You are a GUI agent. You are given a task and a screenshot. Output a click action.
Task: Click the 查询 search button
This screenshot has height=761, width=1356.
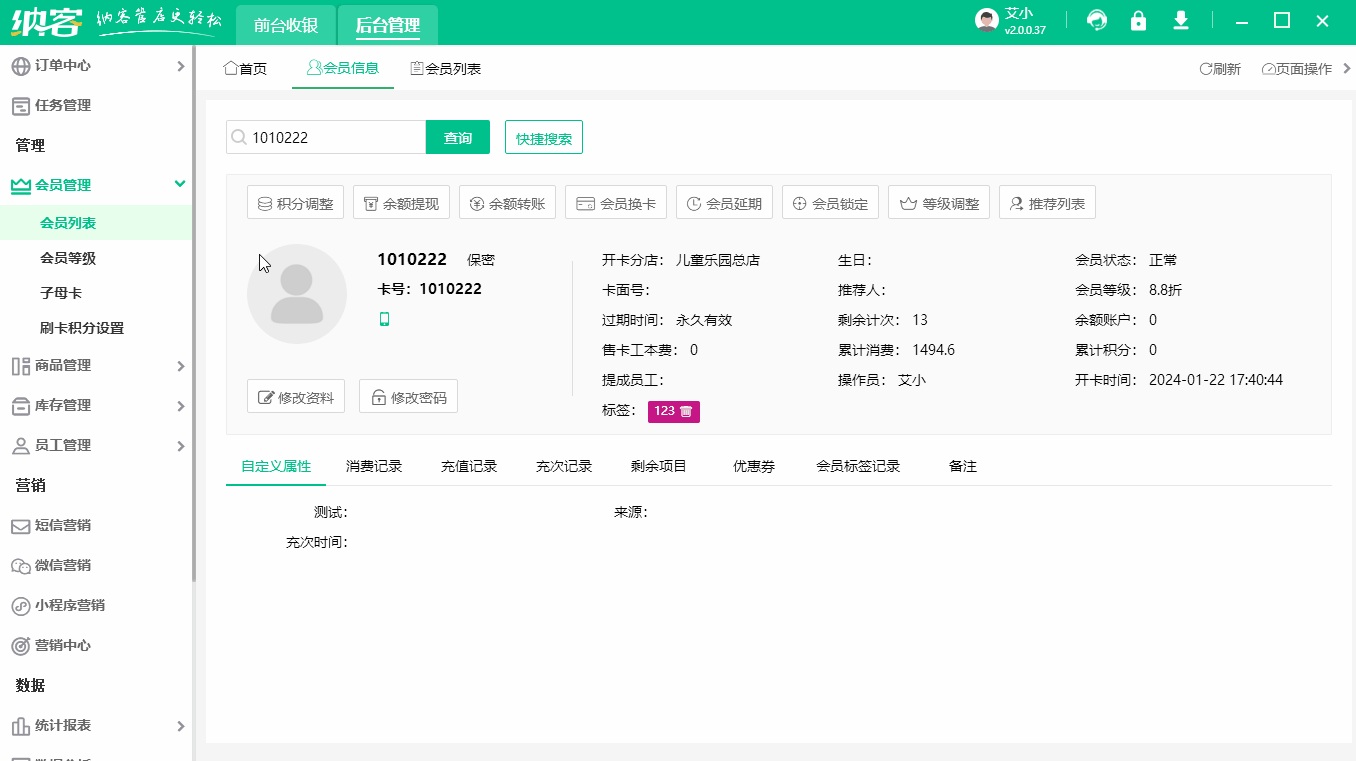point(457,136)
